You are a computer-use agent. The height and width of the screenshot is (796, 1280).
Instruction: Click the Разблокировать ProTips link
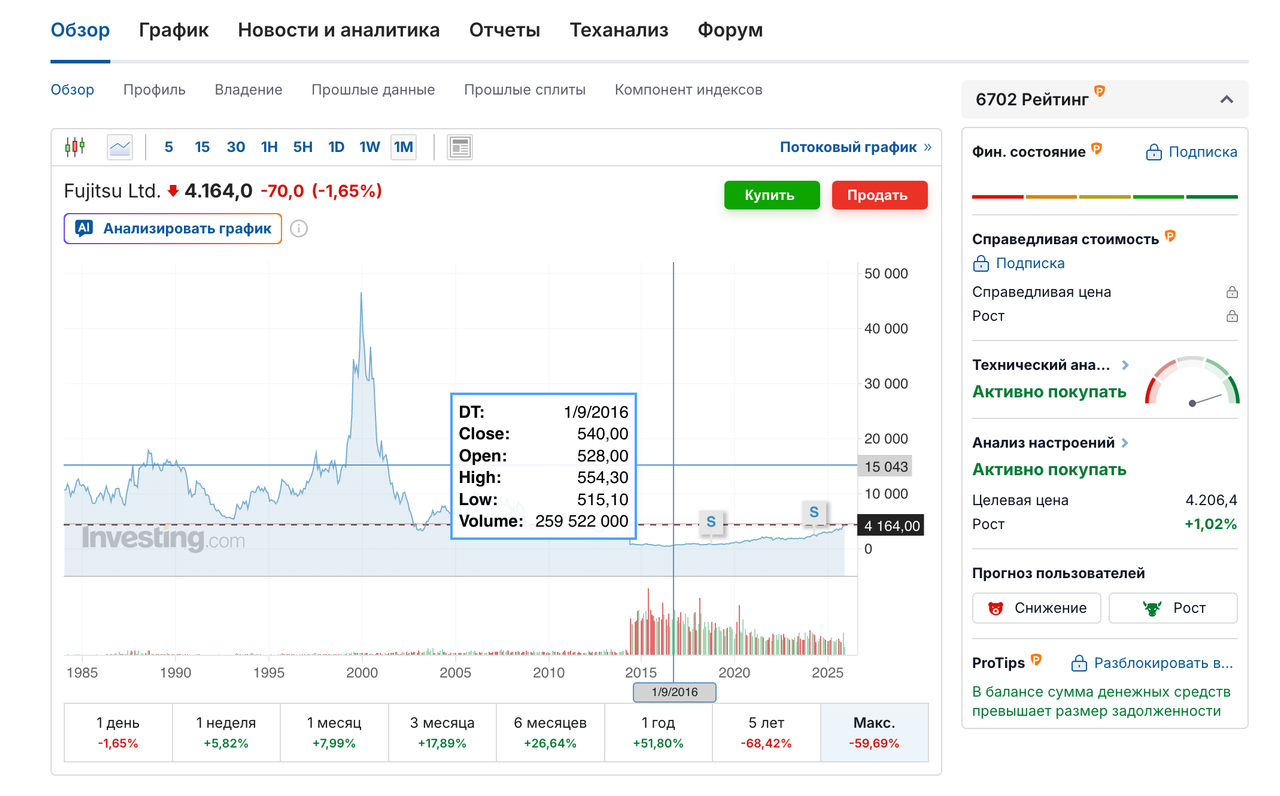(x=1152, y=663)
